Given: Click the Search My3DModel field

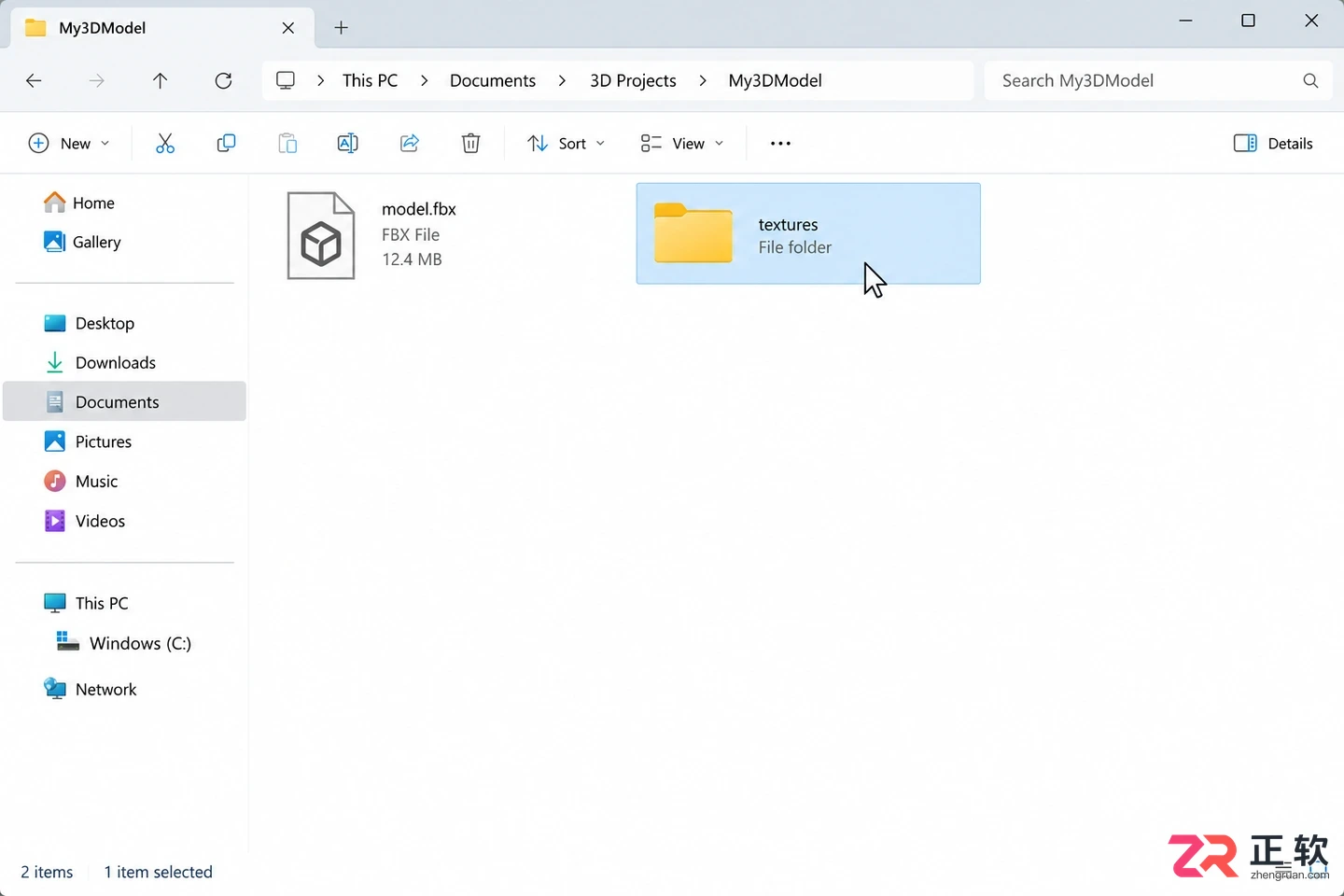Looking at the screenshot, I should point(1157,80).
